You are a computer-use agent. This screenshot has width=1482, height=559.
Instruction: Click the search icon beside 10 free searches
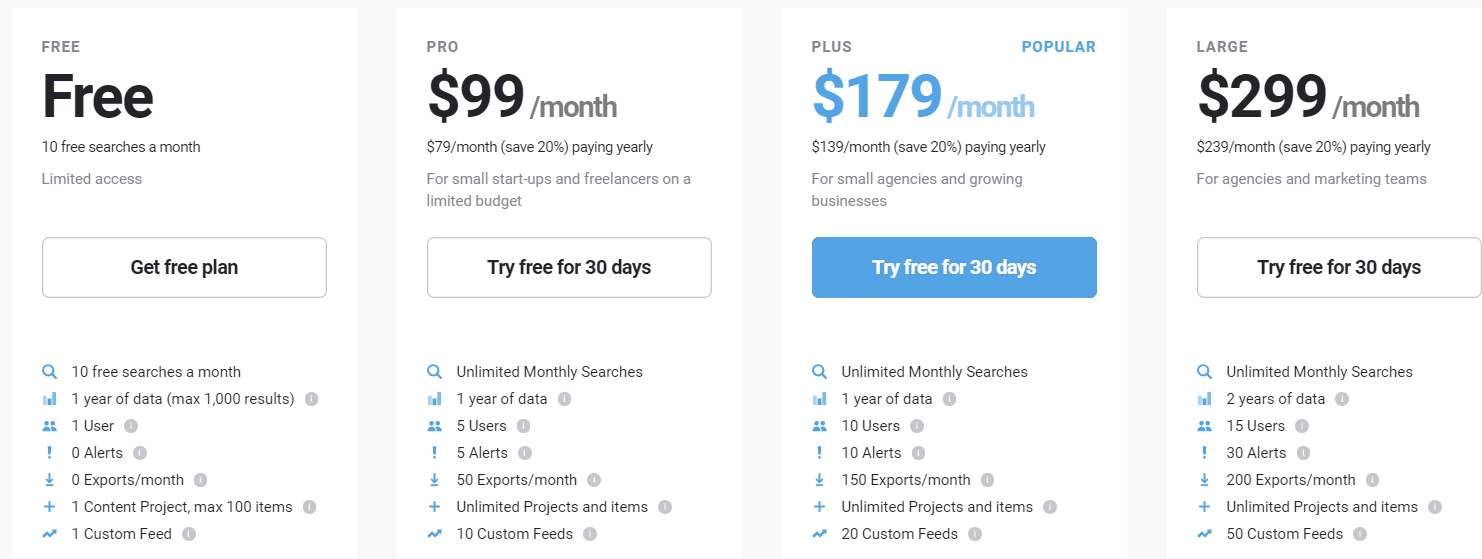click(x=50, y=372)
